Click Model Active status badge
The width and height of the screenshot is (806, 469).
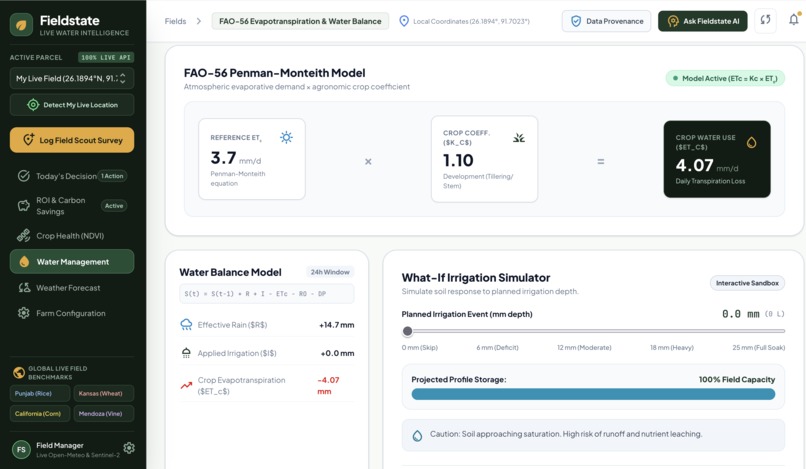[x=725, y=79]
